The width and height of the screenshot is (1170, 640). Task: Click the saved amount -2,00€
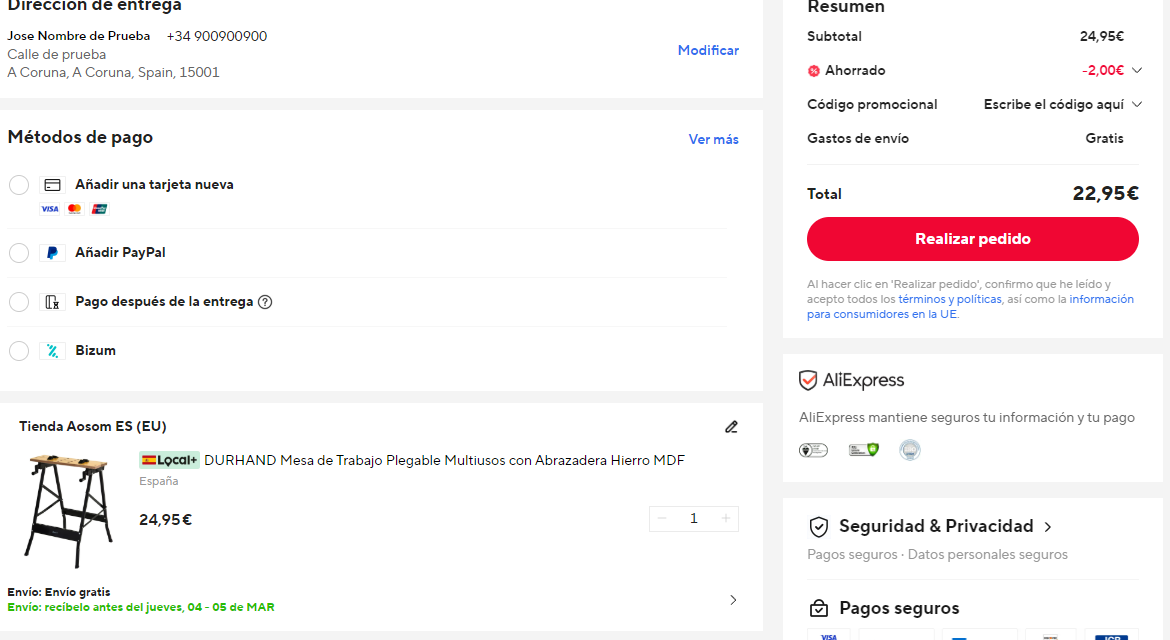click(1102, 70)
